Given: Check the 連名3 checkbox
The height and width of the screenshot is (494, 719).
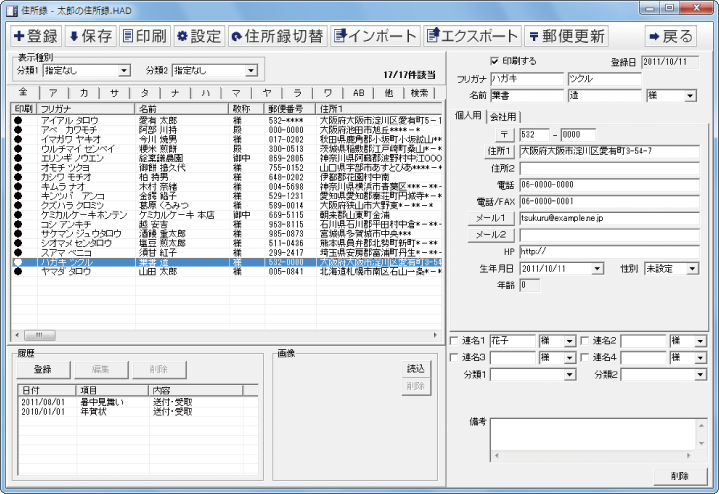Looking at the screenshot, I should point(455,357).
